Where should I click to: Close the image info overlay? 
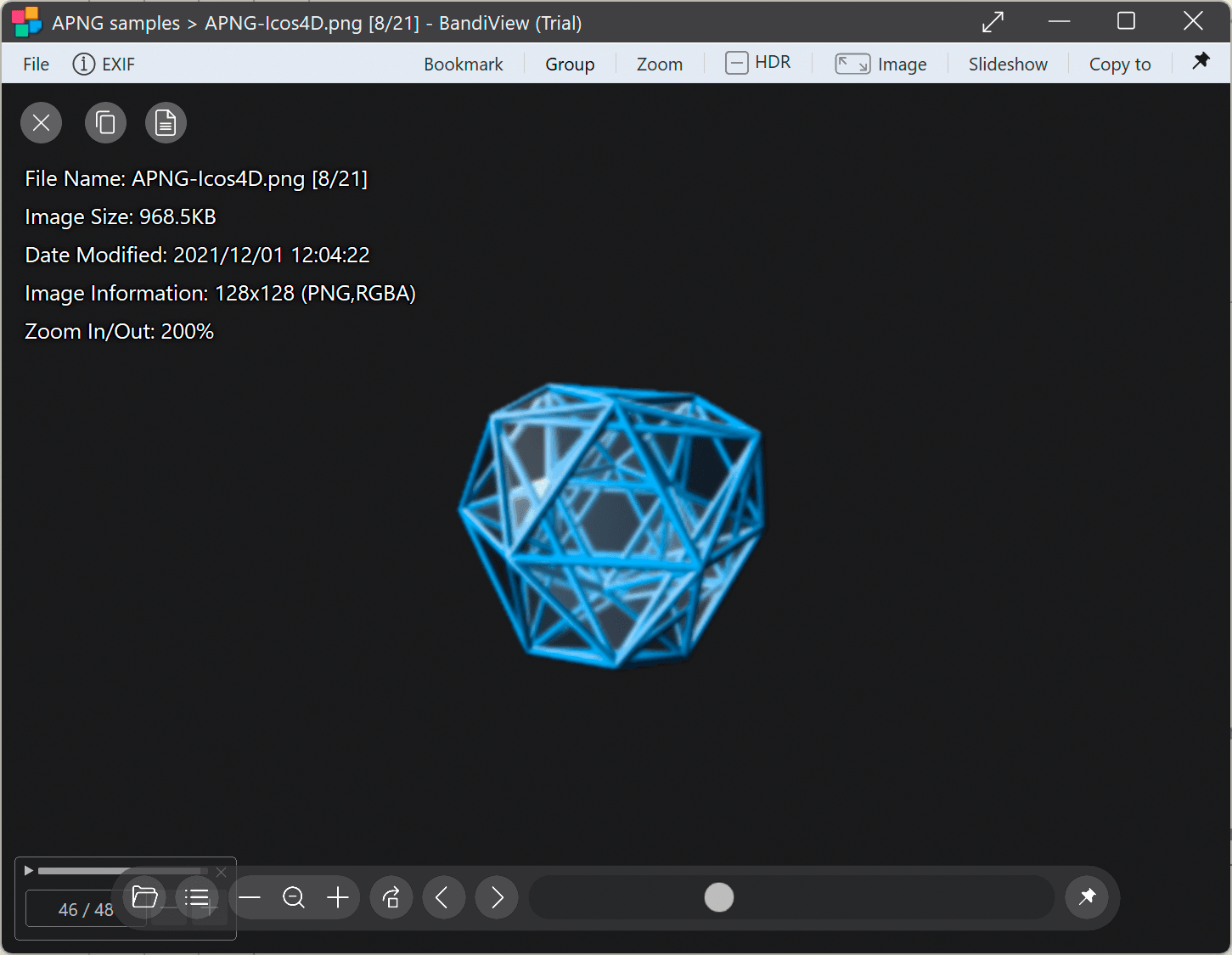point(41,123)
